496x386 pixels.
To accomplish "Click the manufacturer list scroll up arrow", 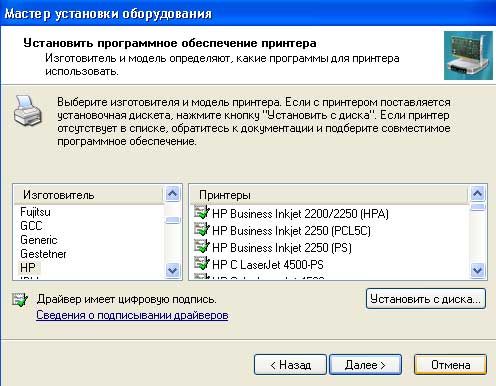I will click(172, 193).
